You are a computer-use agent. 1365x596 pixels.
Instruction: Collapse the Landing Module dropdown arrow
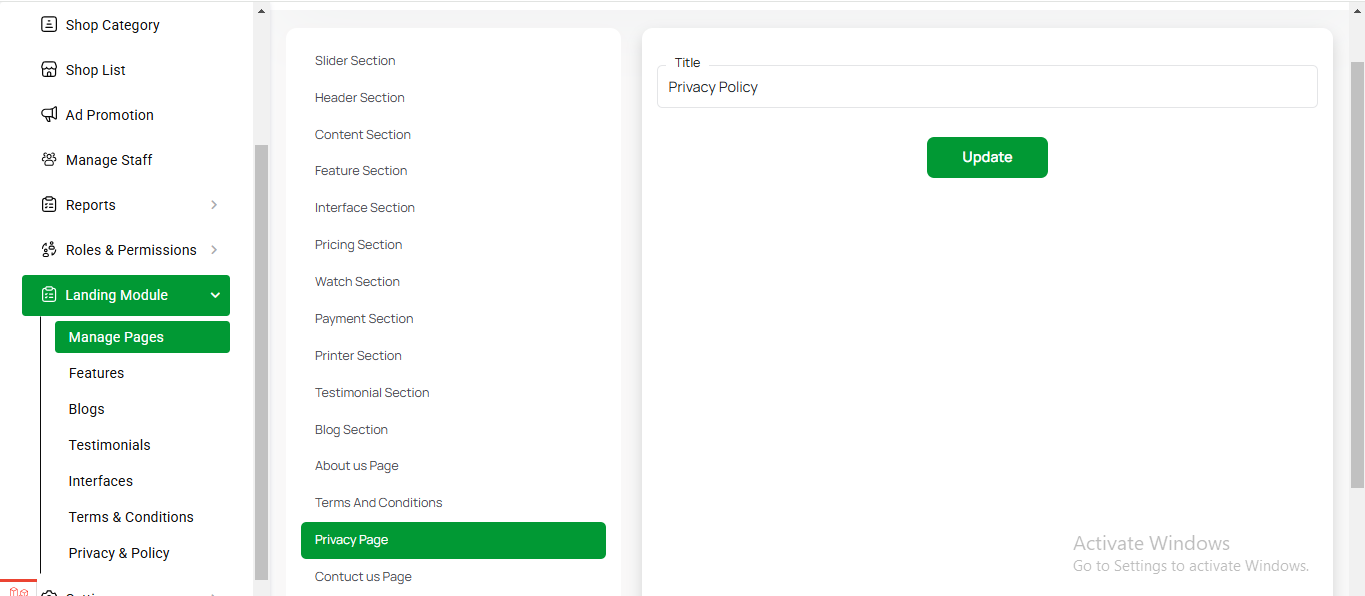click(x=215, y=295)
